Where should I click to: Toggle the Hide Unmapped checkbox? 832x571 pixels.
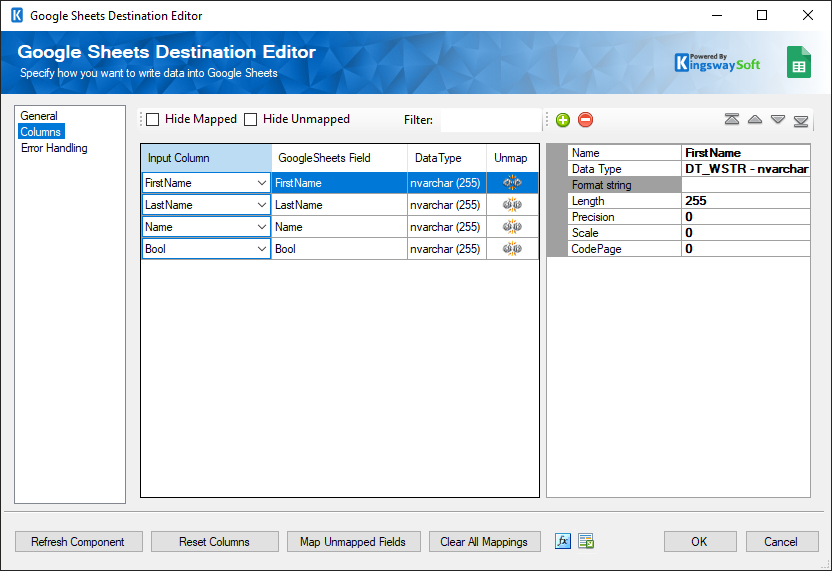pos(250,119)
